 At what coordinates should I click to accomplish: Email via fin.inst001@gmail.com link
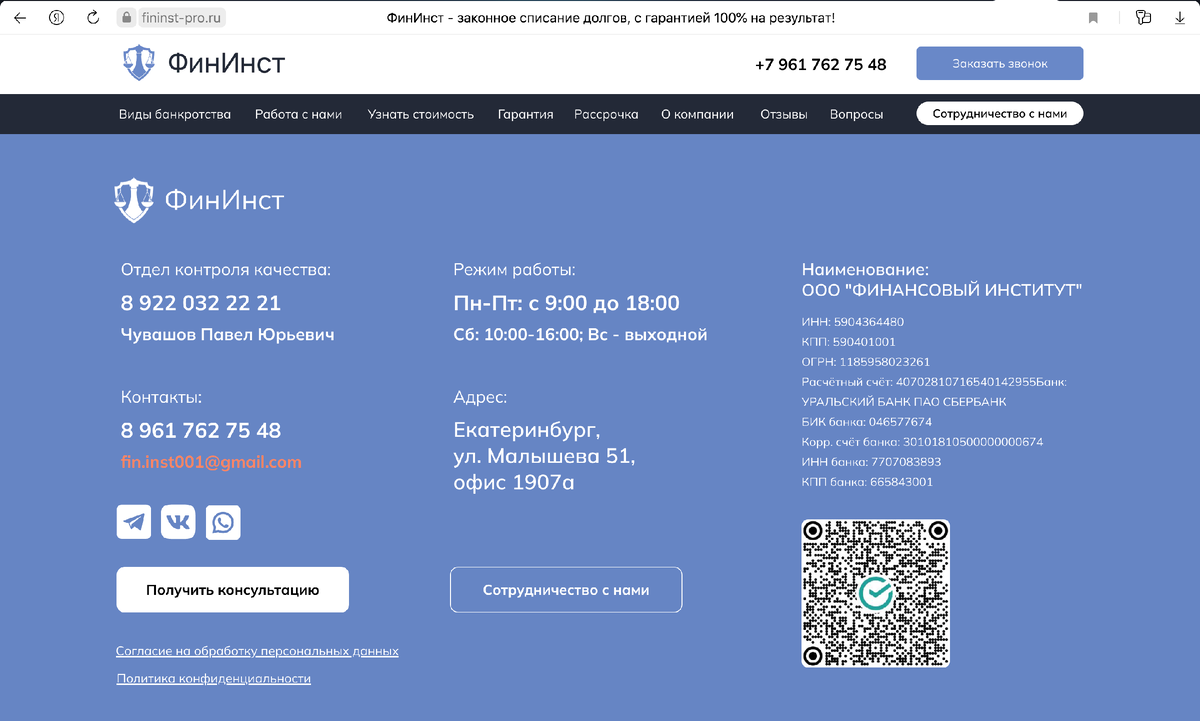210,462
